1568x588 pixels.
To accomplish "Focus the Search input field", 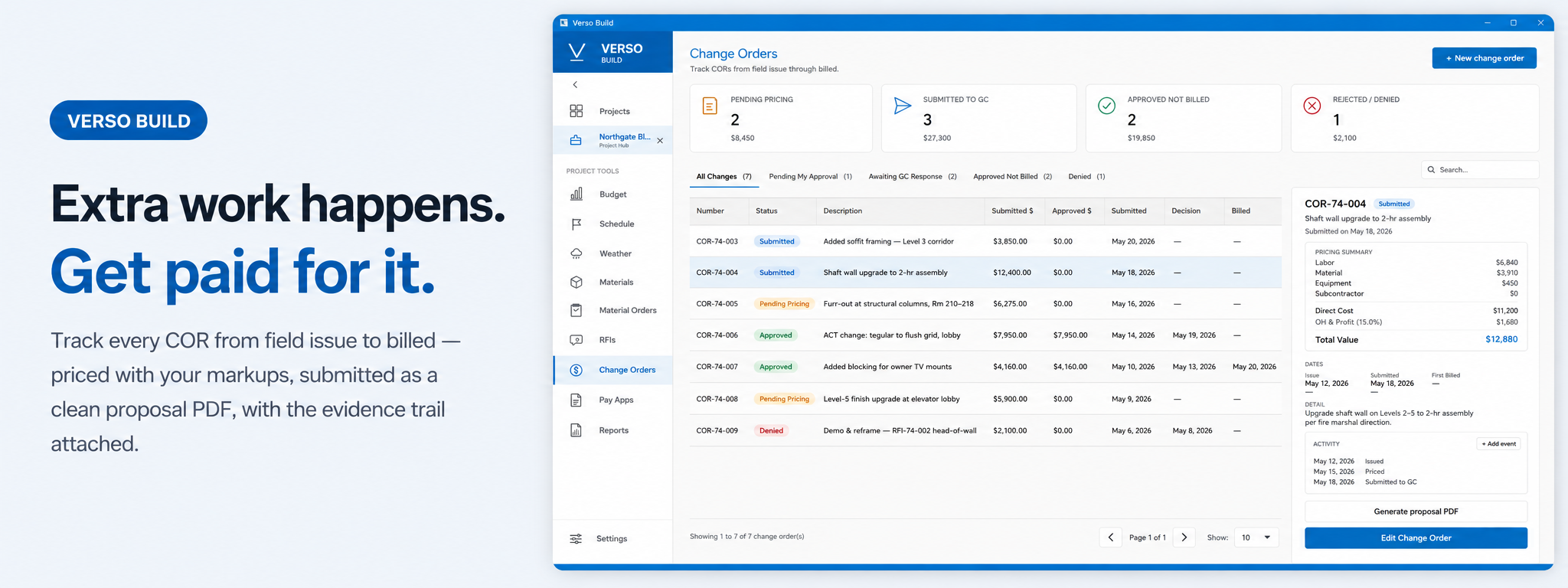I will [x=1480, y=170].
